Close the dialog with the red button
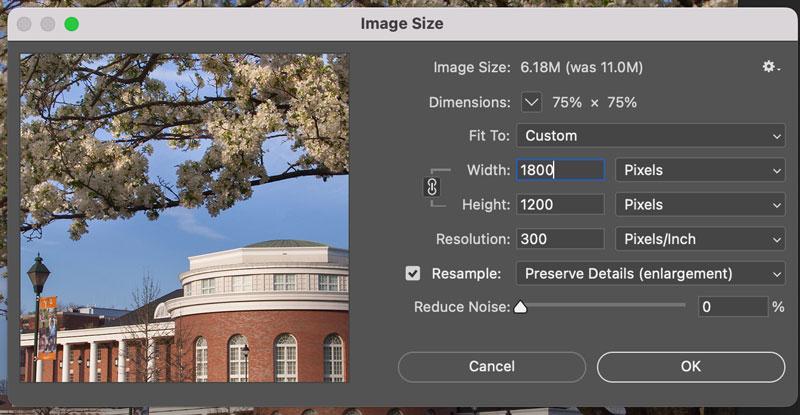This screenshot has height=415, width=800. (x=25, y=23)
